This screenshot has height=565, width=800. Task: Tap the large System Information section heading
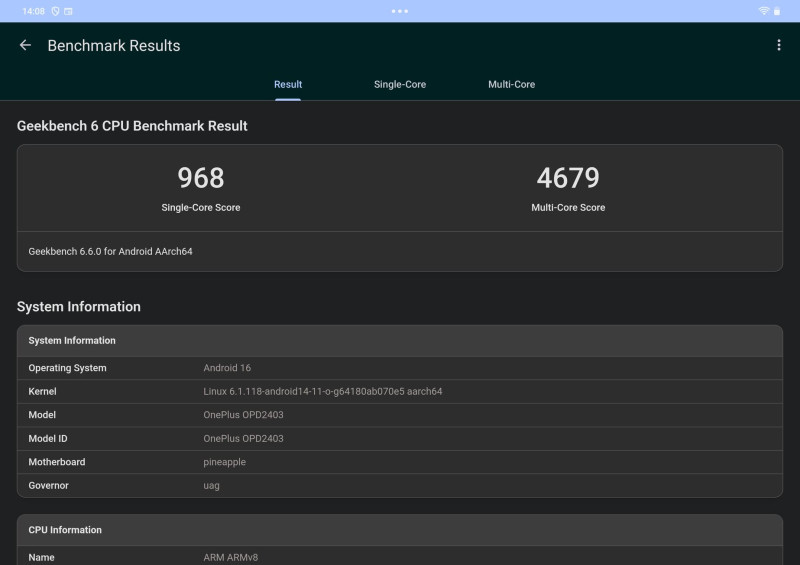(79, 307)
